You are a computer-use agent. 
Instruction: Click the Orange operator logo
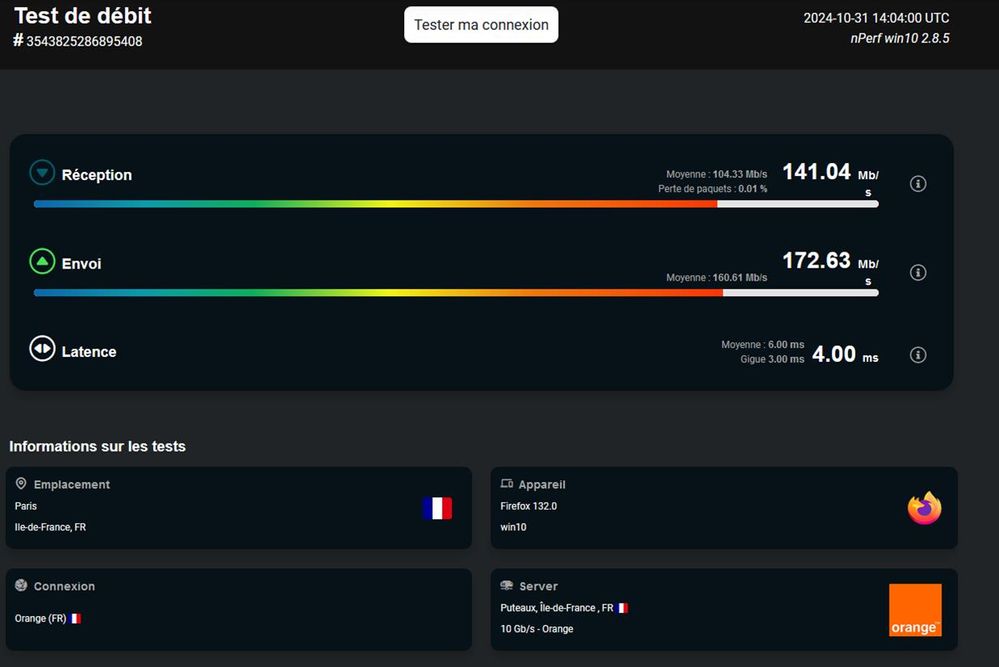click(x=915, y=610)
